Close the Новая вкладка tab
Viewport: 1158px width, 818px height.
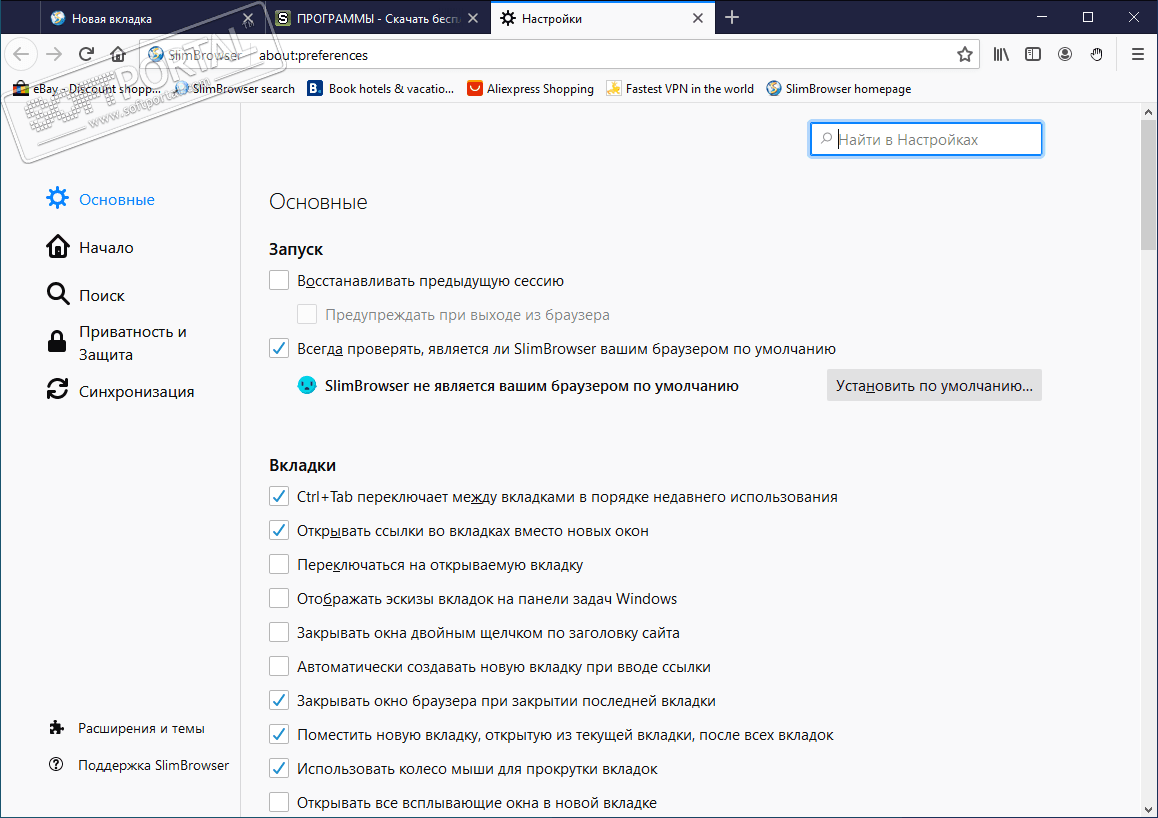248,18
